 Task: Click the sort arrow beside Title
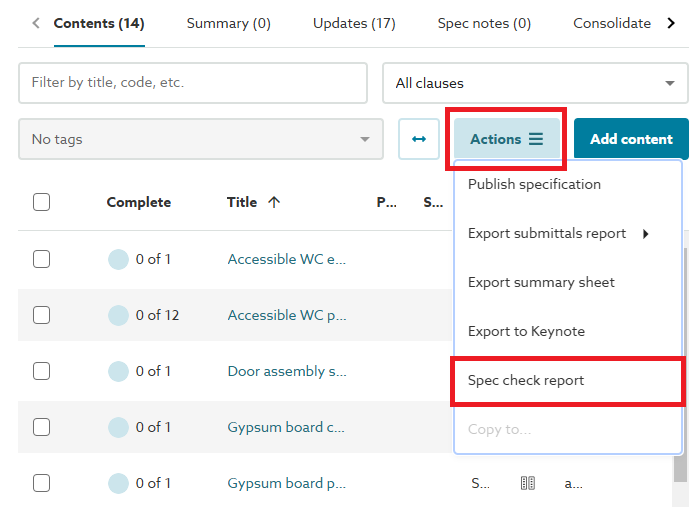click(x=274, y=202)
